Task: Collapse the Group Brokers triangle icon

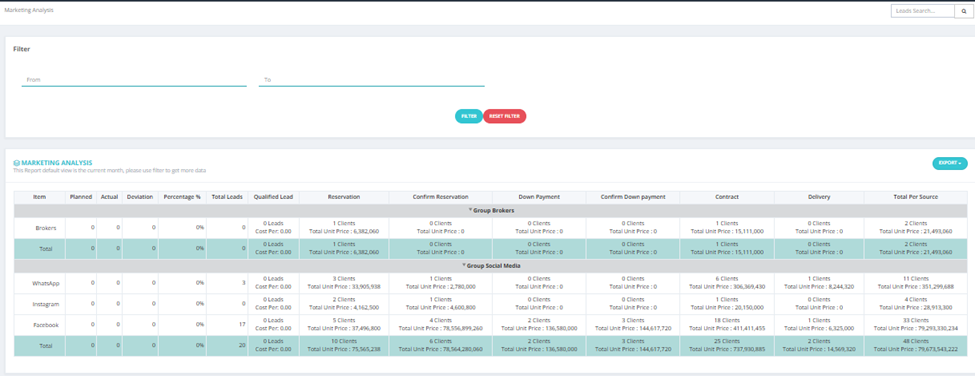Action: click(x=471, y=210)
